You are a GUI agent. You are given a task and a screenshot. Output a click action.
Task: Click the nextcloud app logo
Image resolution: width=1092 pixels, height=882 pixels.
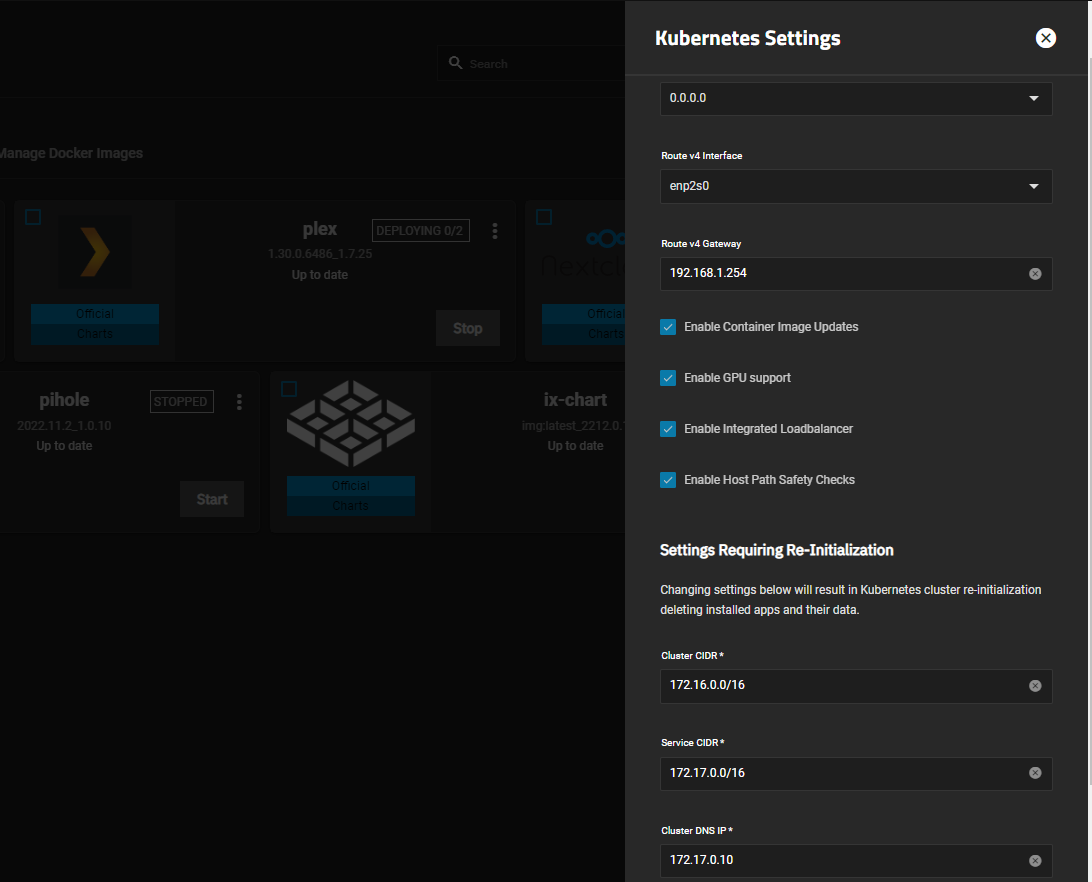584,254
